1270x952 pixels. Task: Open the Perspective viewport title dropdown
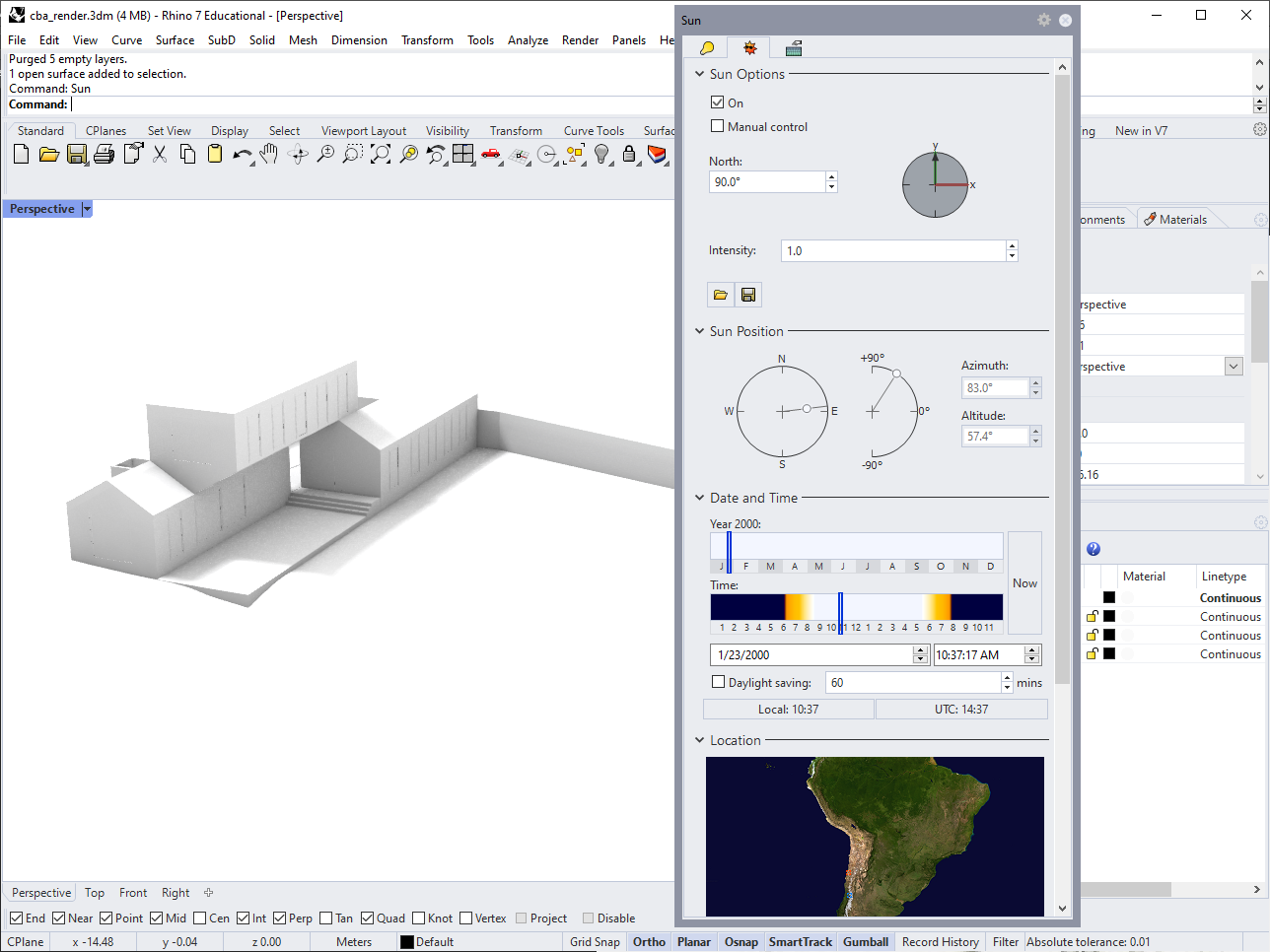(87, 209)
